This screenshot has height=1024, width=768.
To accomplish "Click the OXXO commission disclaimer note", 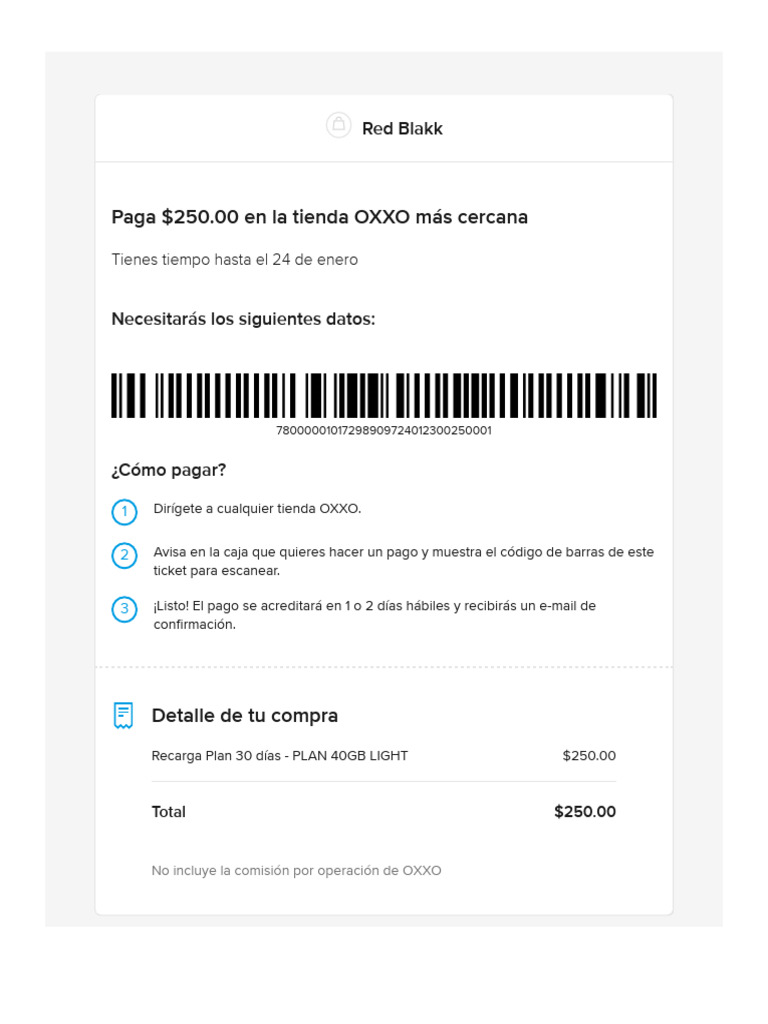I will [296, 871].
